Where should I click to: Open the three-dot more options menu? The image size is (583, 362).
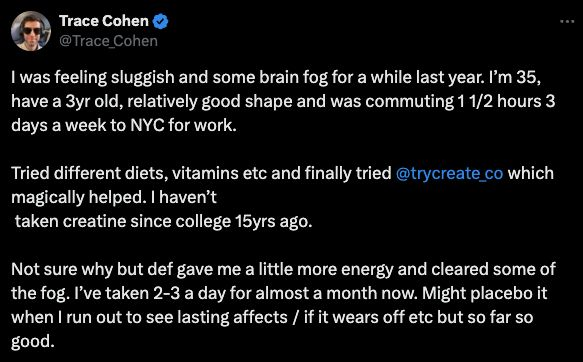567,22
